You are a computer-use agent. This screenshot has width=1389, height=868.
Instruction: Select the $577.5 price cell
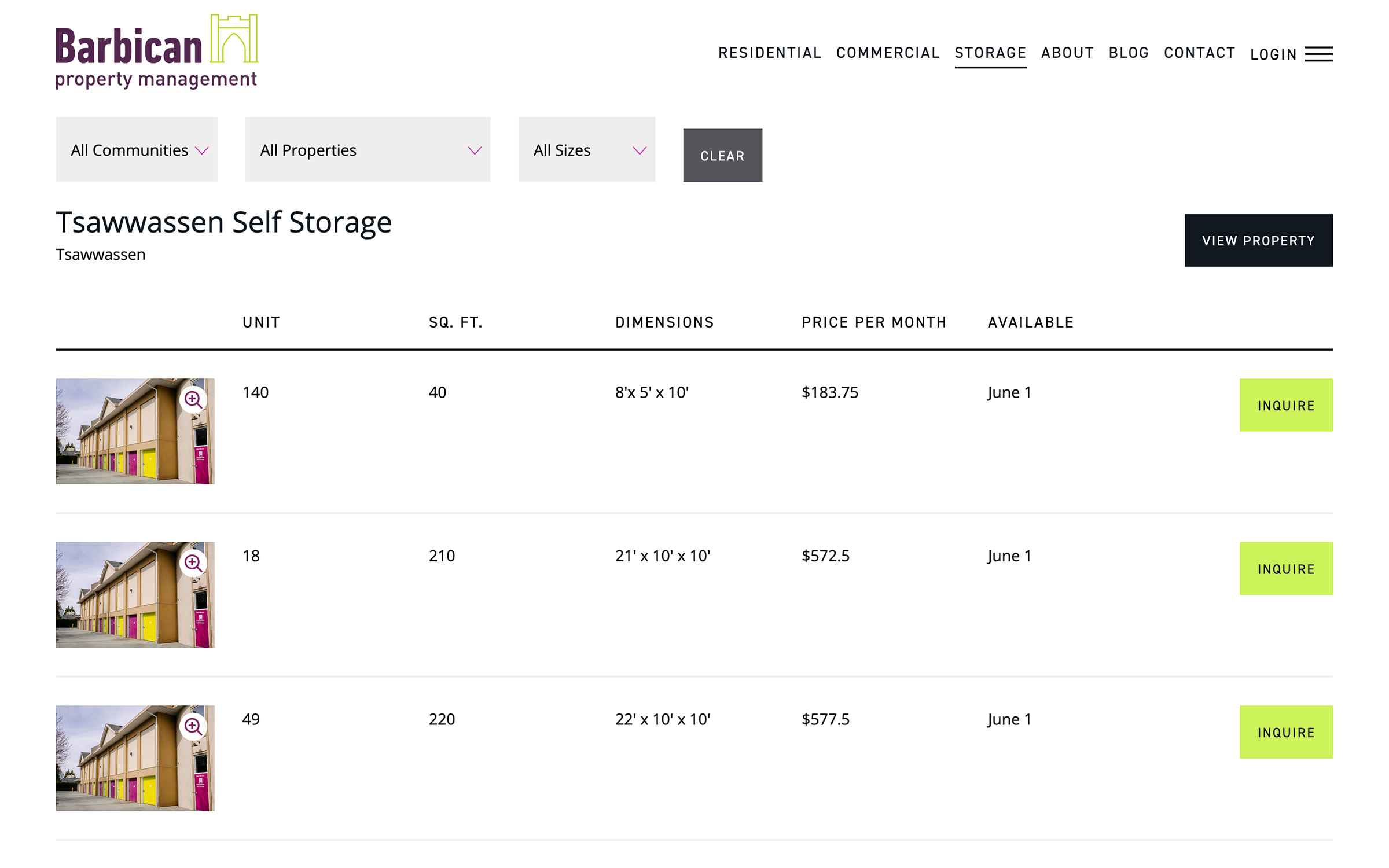825,719
